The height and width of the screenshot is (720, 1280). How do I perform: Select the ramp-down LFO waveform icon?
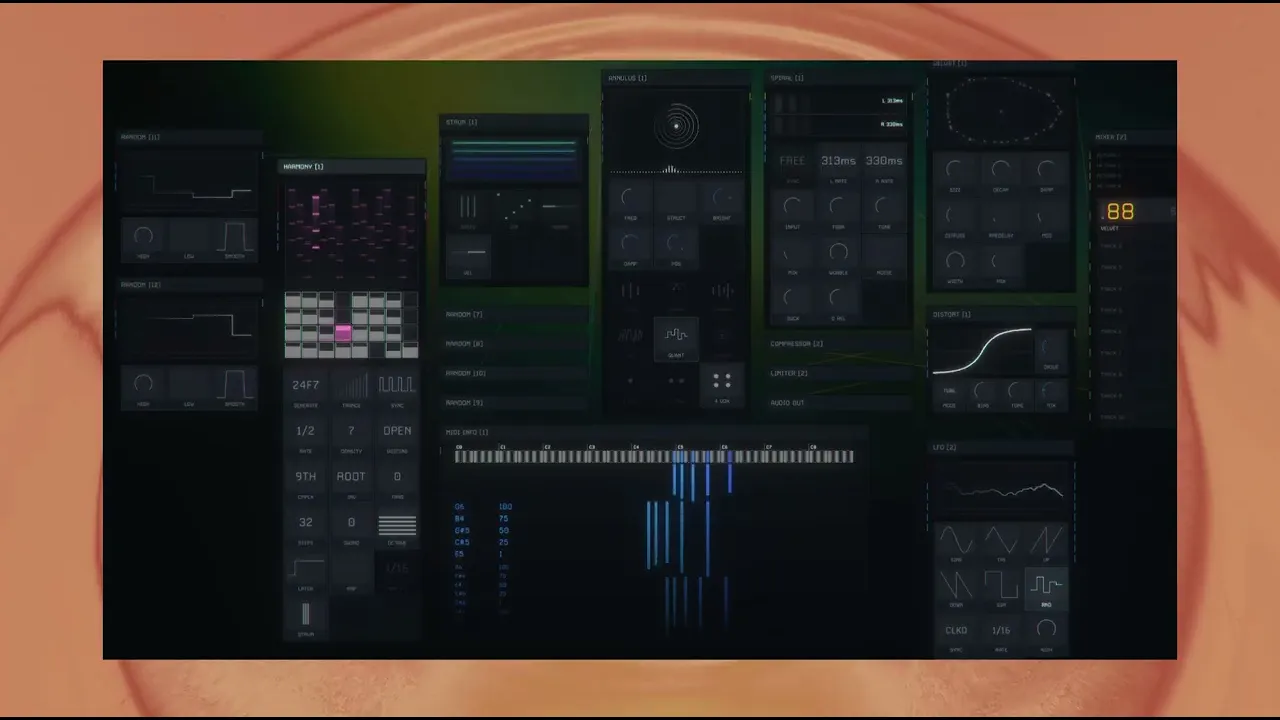[955, 585]
